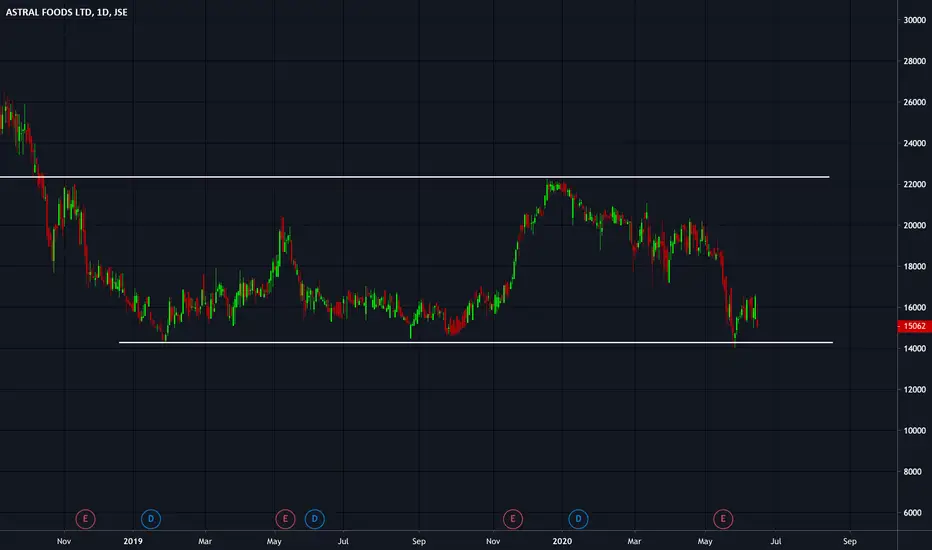Open the dividend D marker before Jul 2019

(314, 519)
